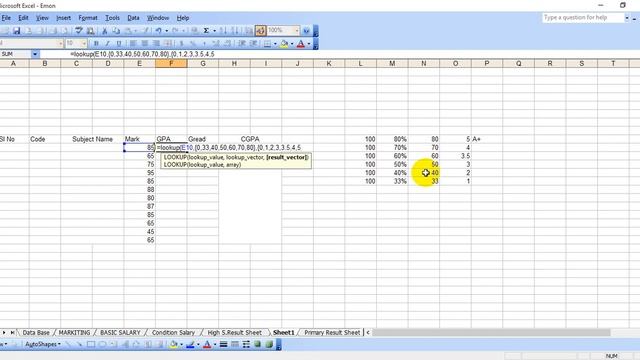Toggle Underline formatting

[119, 44]
